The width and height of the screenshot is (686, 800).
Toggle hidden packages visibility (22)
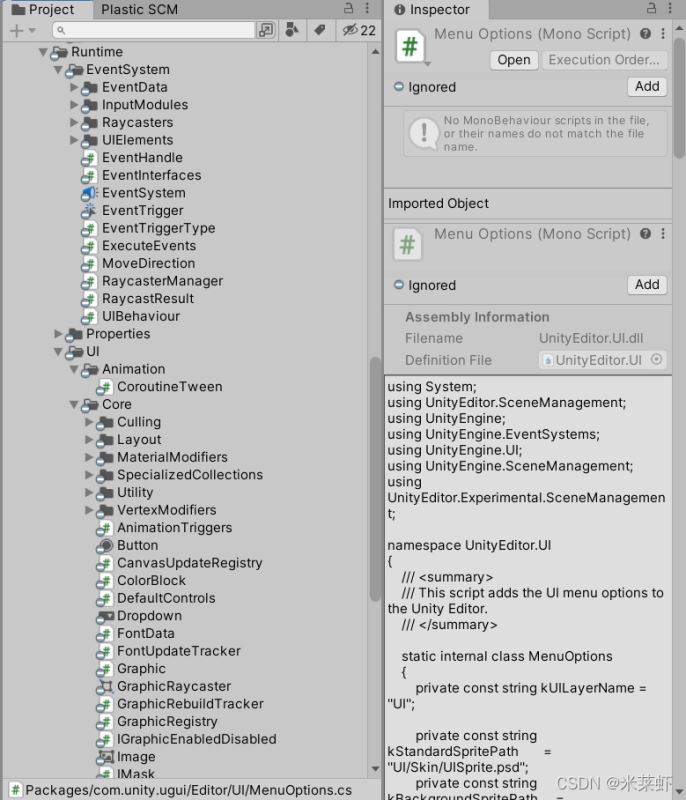[359, 30]
